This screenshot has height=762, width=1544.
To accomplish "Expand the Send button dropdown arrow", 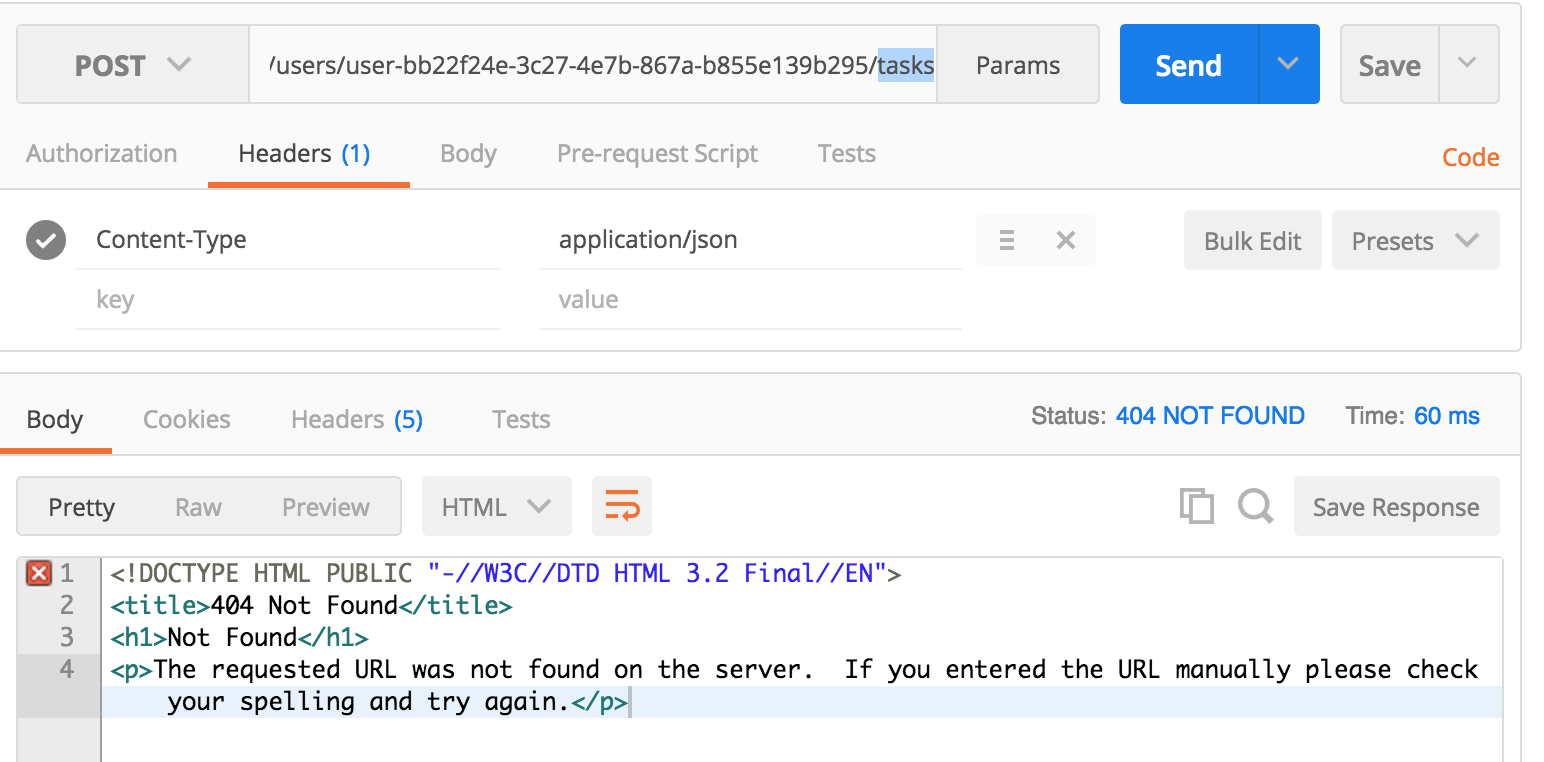I will click(x=1288, y=64).
